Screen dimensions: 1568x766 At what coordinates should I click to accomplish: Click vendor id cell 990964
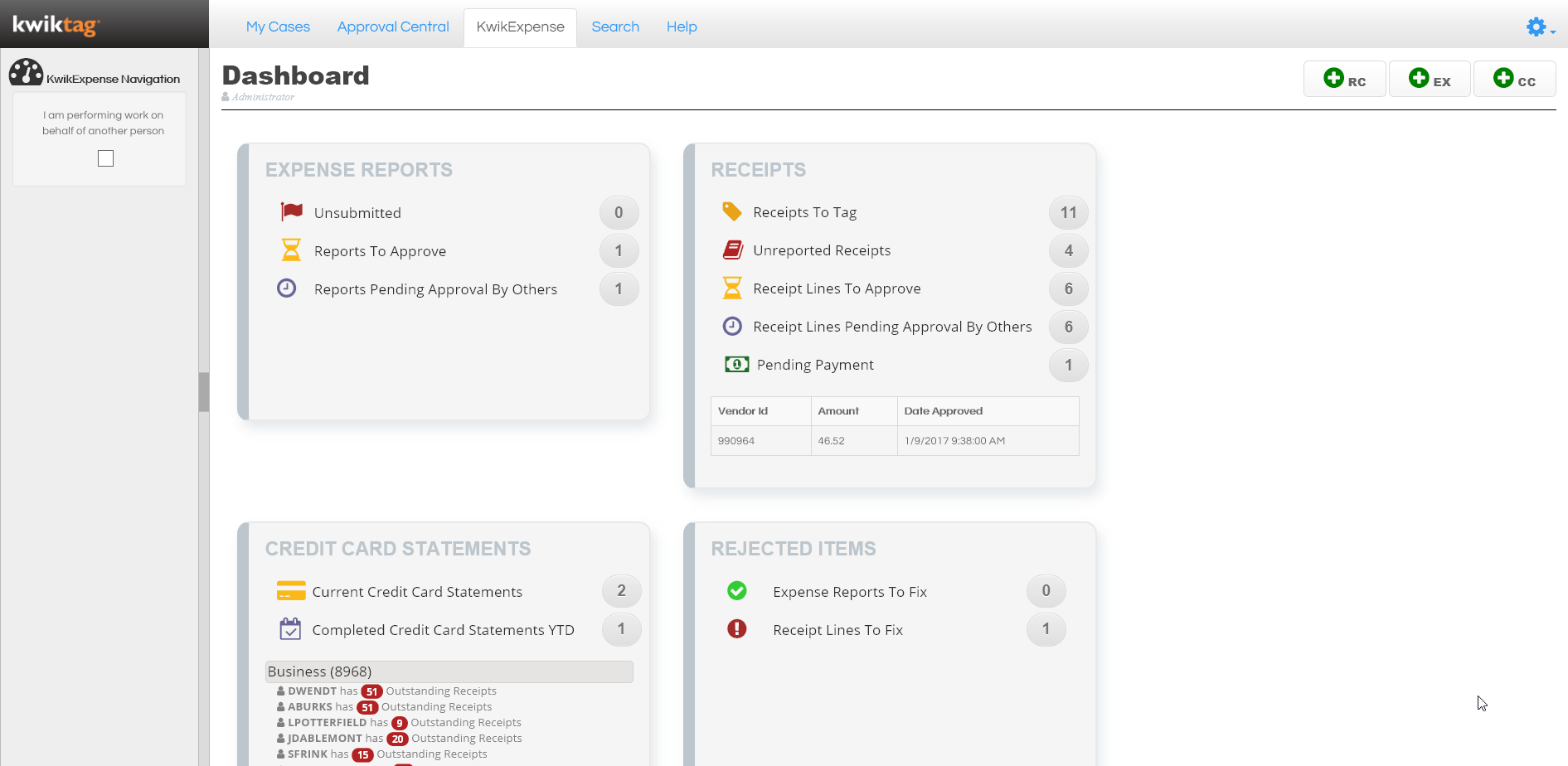pyautogui.click(x=760, y=441)
